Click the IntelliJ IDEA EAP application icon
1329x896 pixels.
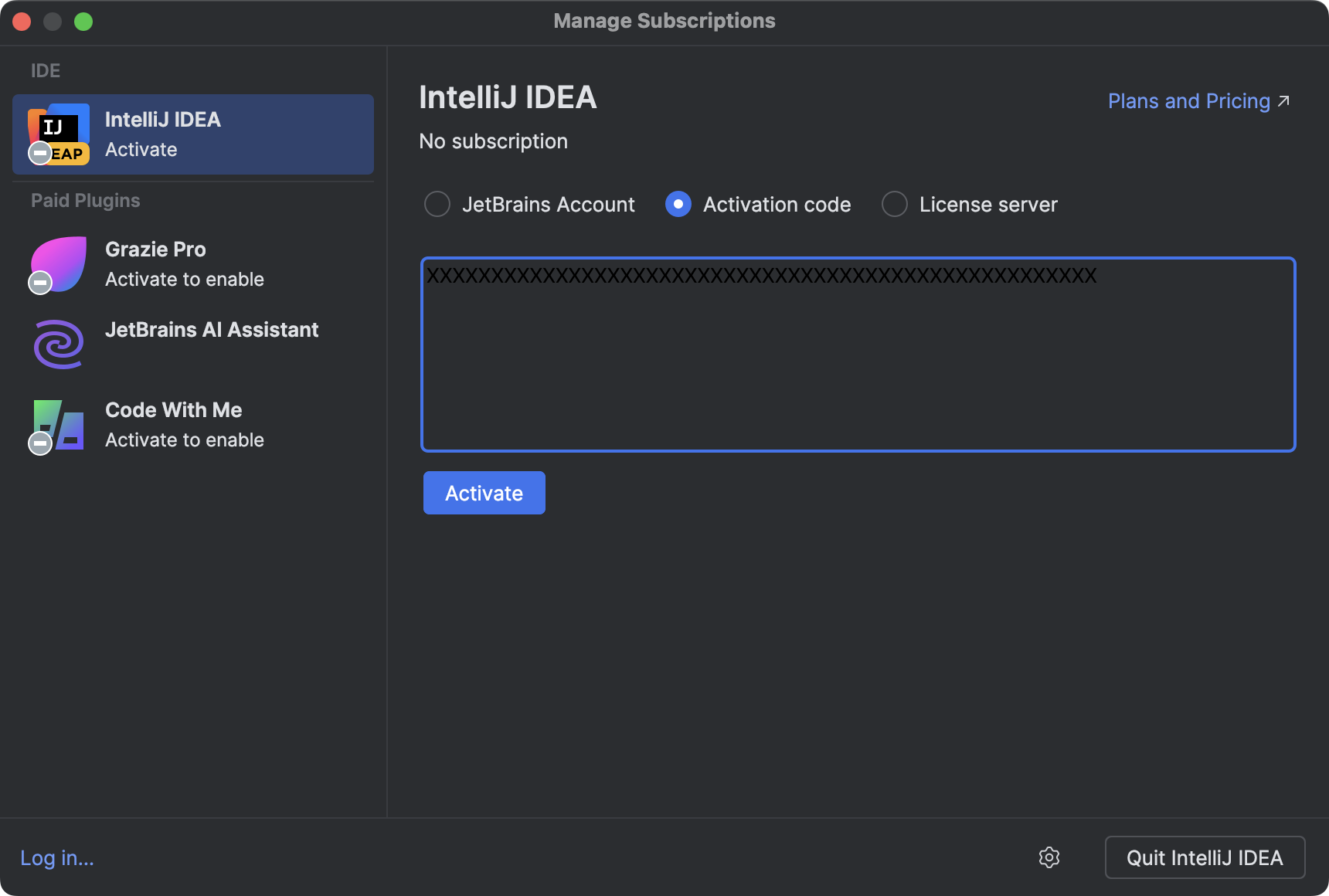tap(57, 134)
